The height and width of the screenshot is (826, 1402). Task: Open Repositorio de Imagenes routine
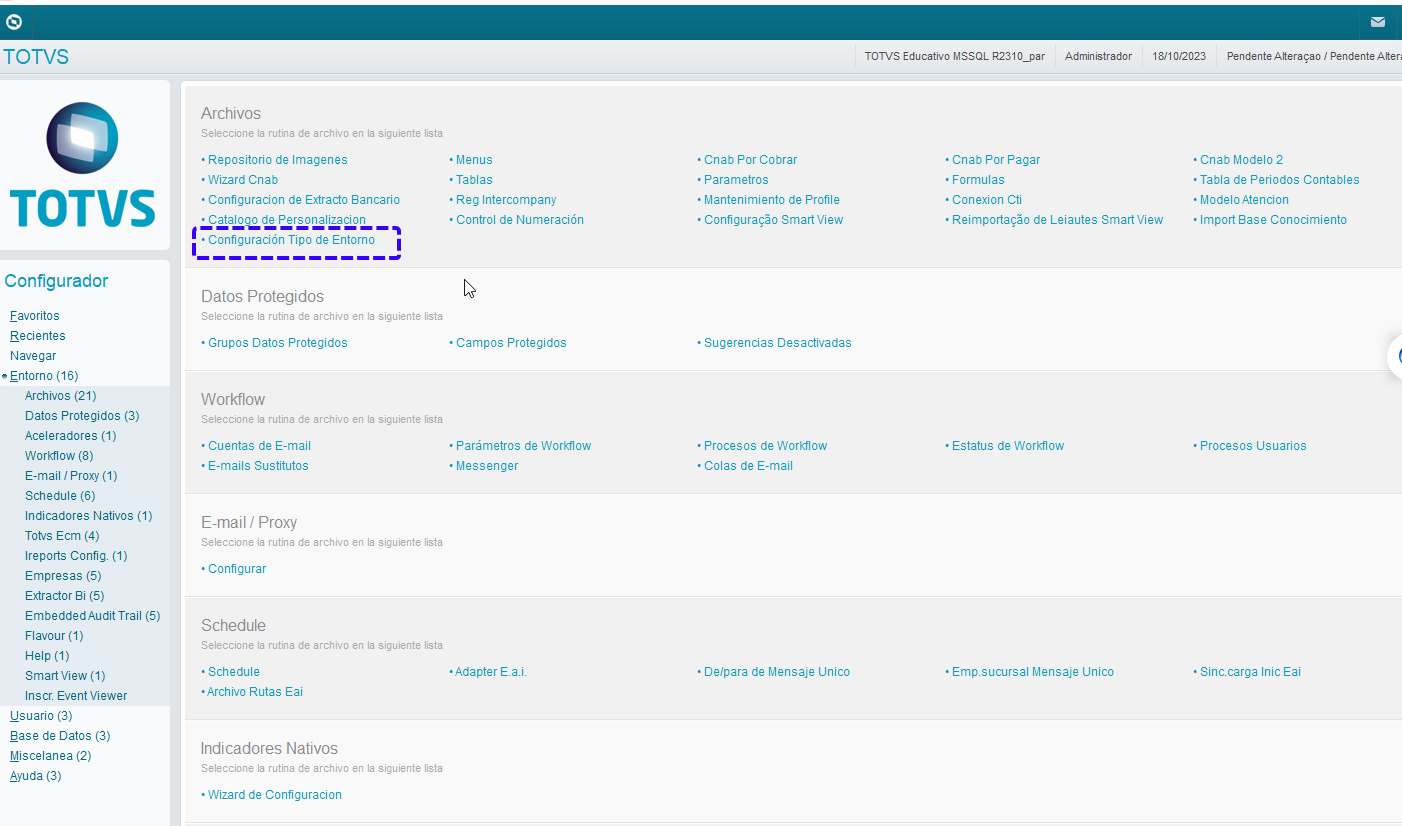tap(278, 160)
